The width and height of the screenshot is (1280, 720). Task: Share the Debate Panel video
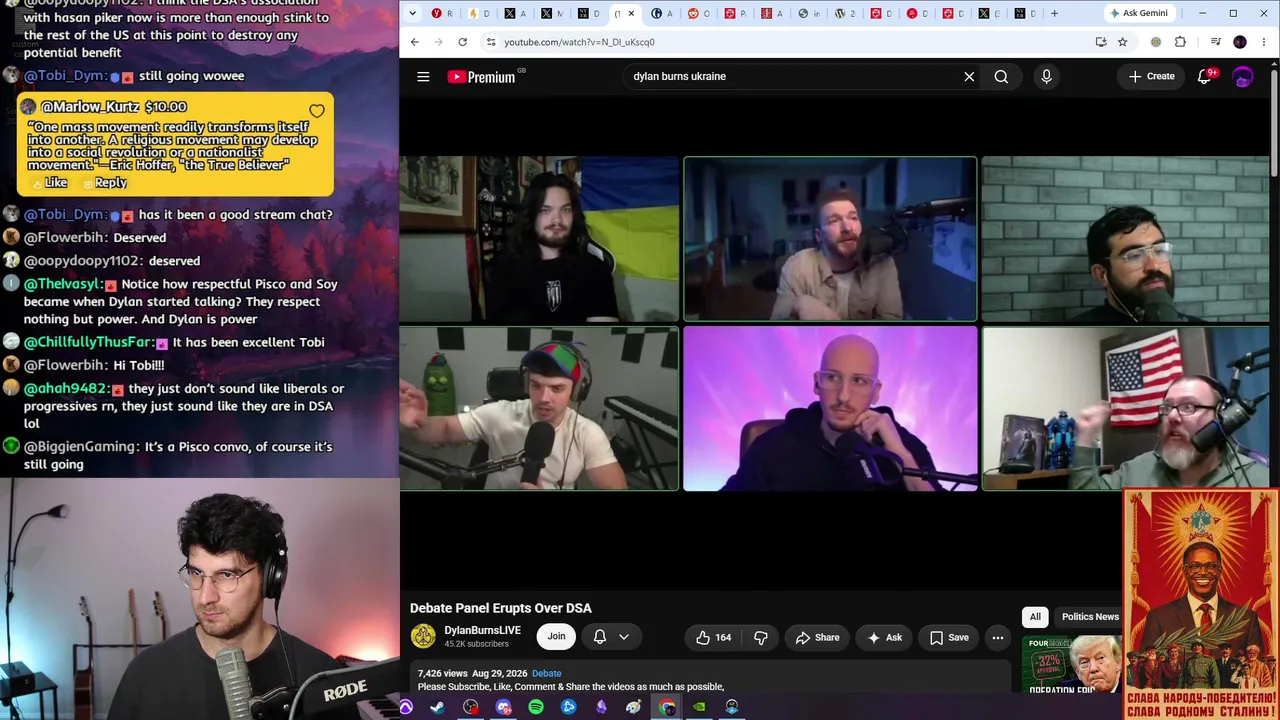click(817, 637)
